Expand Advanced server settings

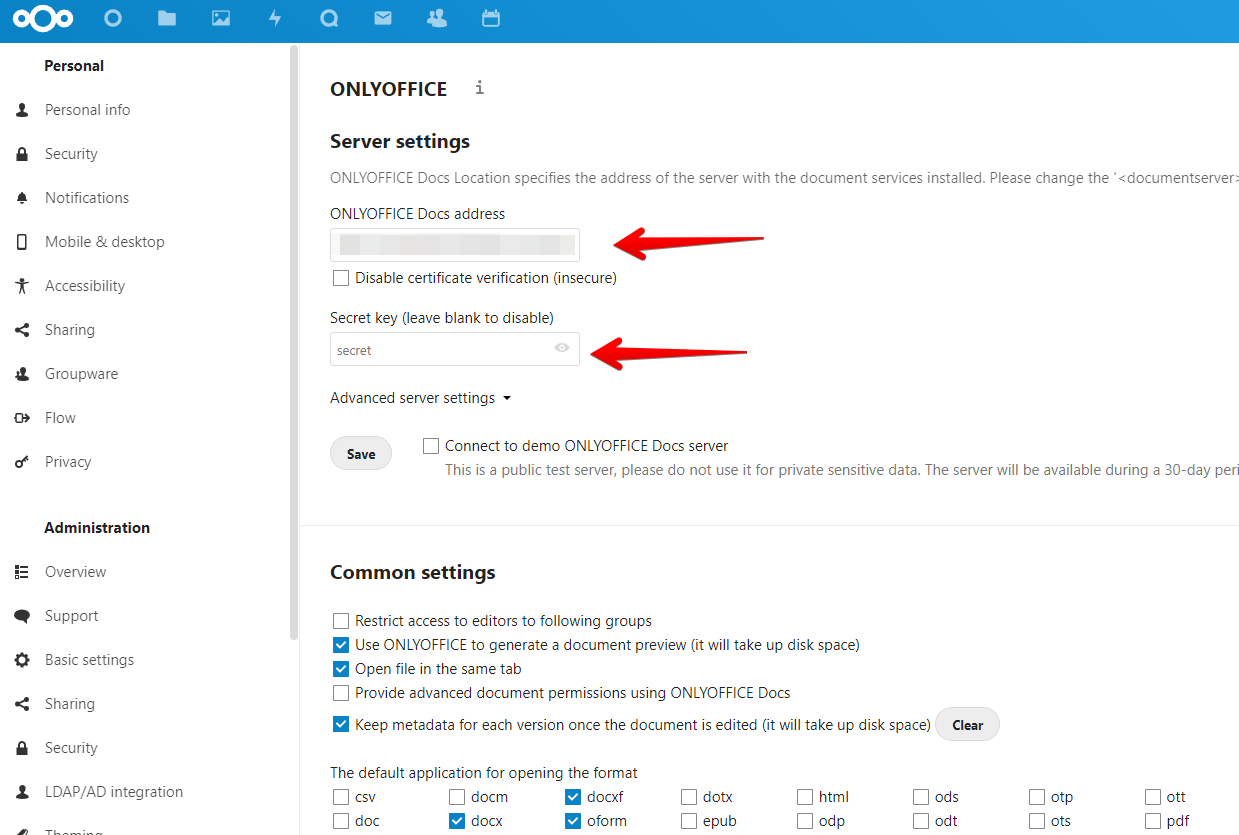[421, 398]
